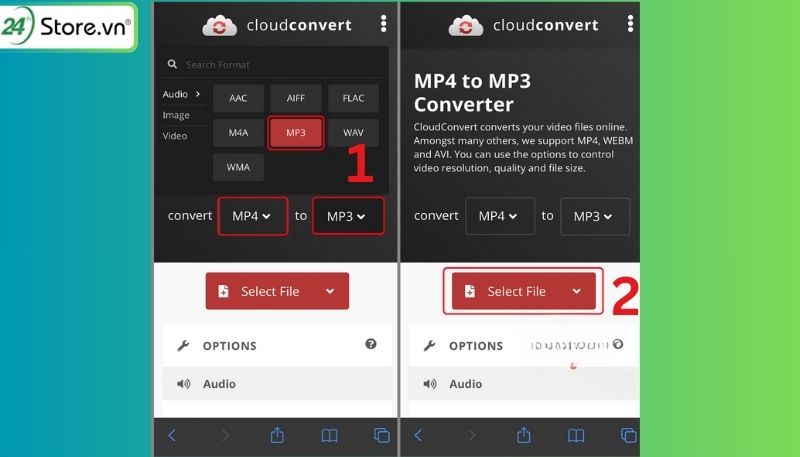Choose the FLAC format tile
The width and height of the screenshot is (800, 457).
[x=354, y=98]
